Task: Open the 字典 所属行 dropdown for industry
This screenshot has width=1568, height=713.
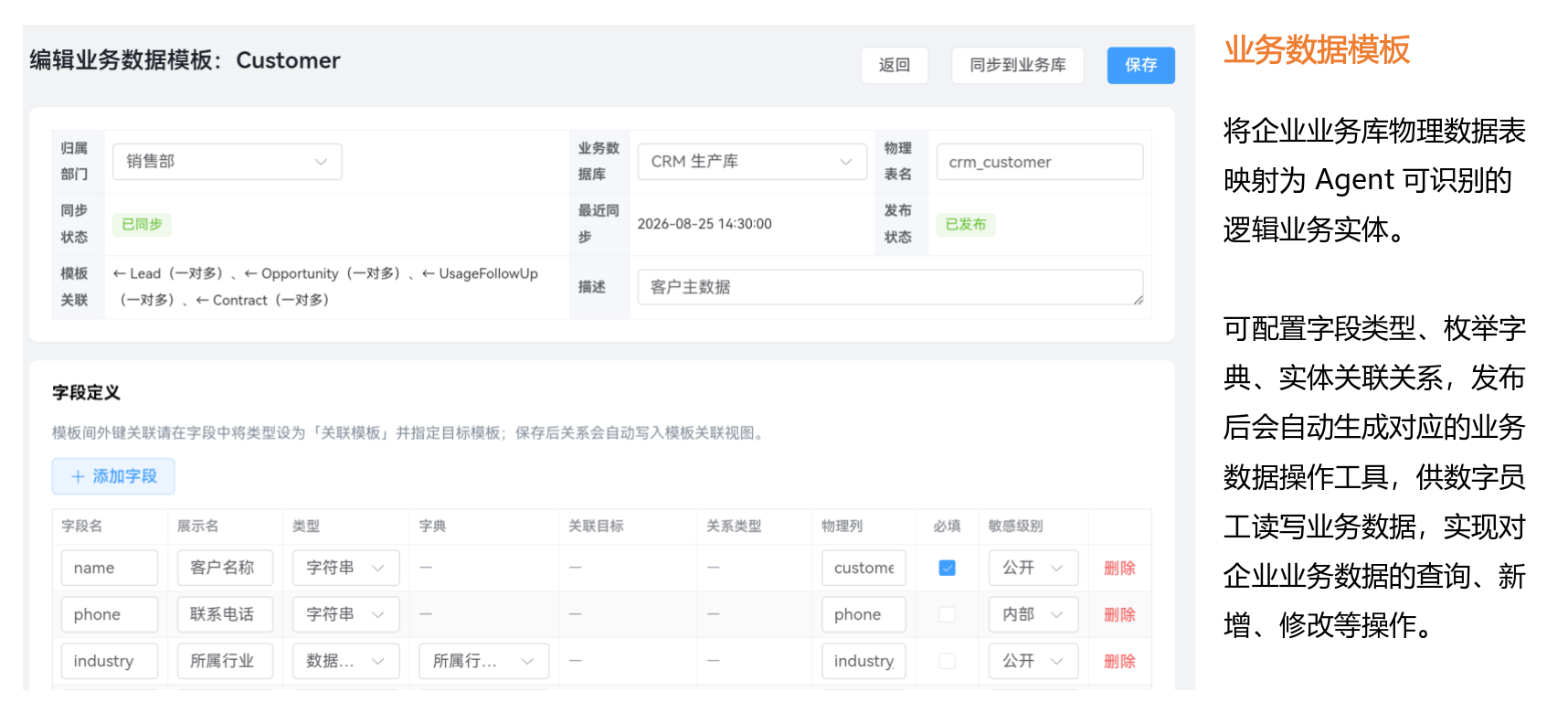Action: click(484, 661)
